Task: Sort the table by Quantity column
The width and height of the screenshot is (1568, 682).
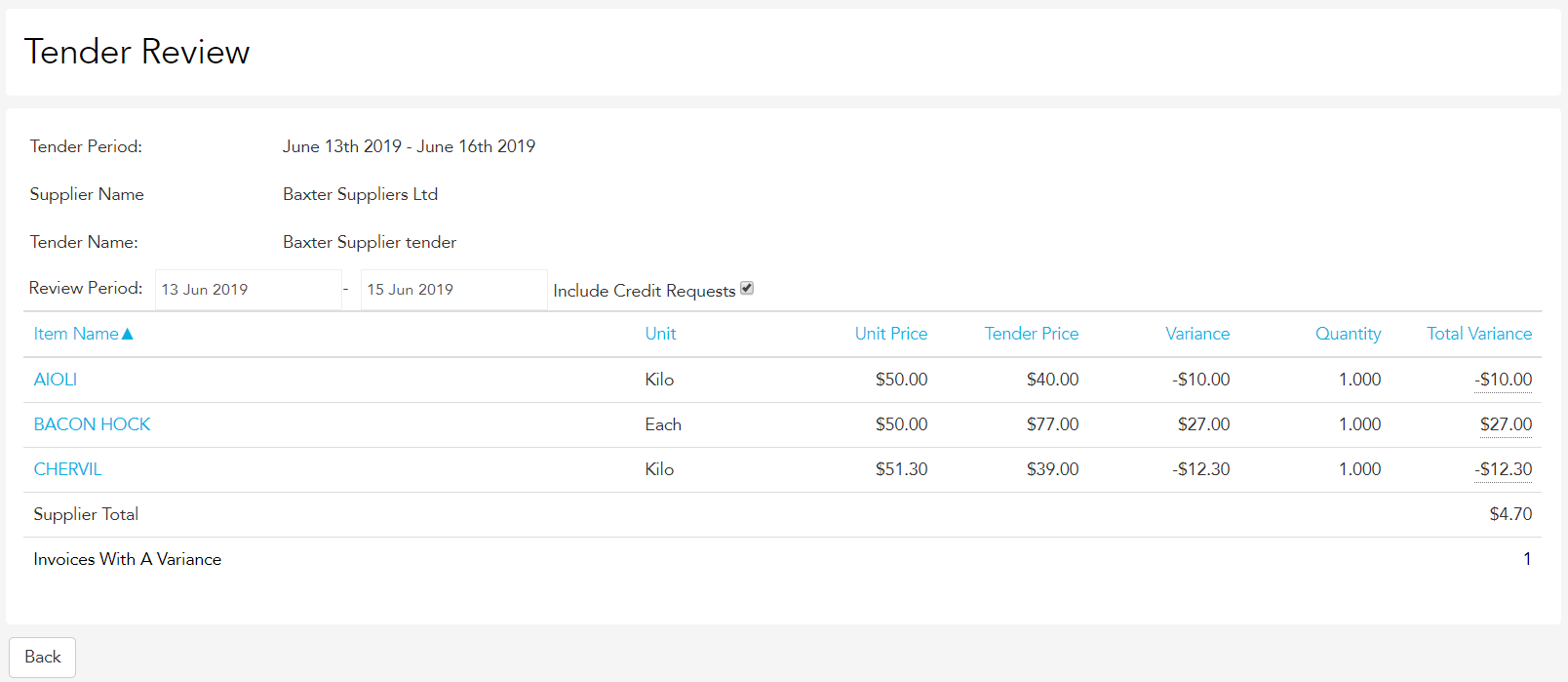Action: pos(1348,334)
